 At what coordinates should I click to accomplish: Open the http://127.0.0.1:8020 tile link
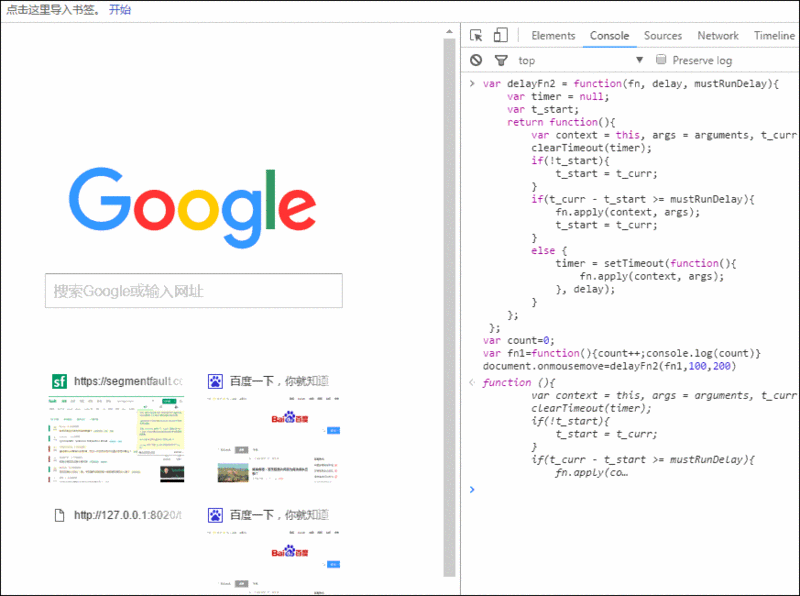(x=128, y=515)
